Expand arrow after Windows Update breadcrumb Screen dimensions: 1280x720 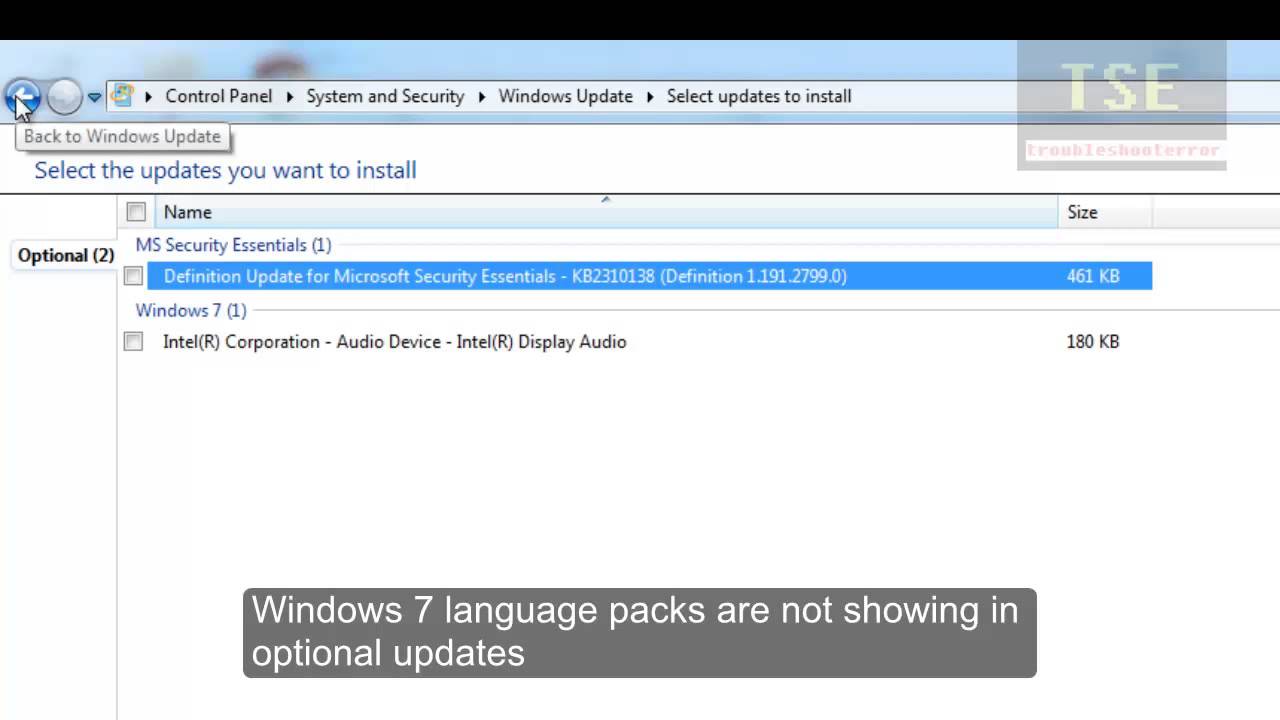tap(650, 97)
